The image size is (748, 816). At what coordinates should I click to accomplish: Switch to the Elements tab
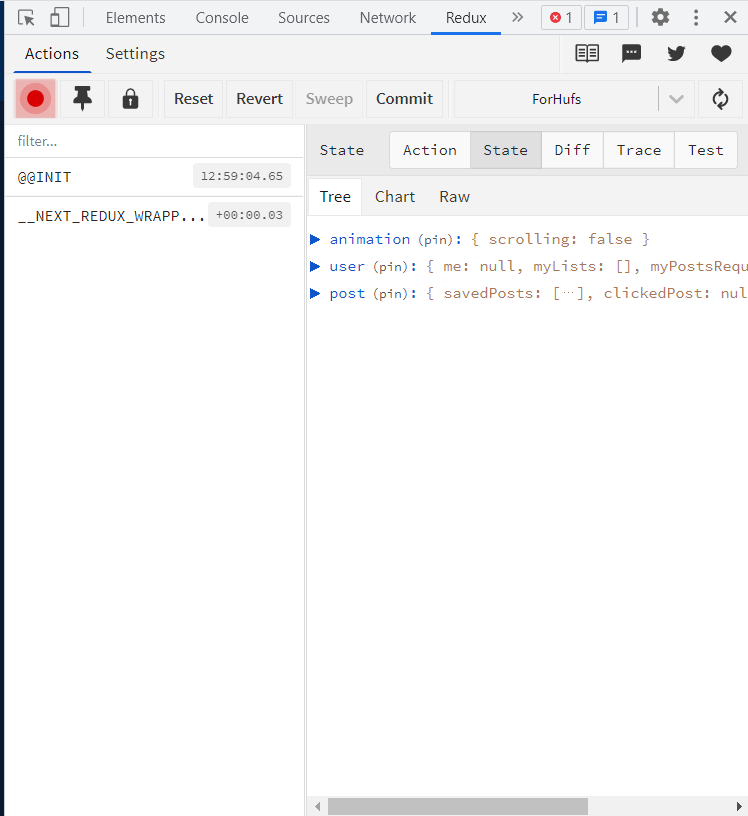(135, 18)
